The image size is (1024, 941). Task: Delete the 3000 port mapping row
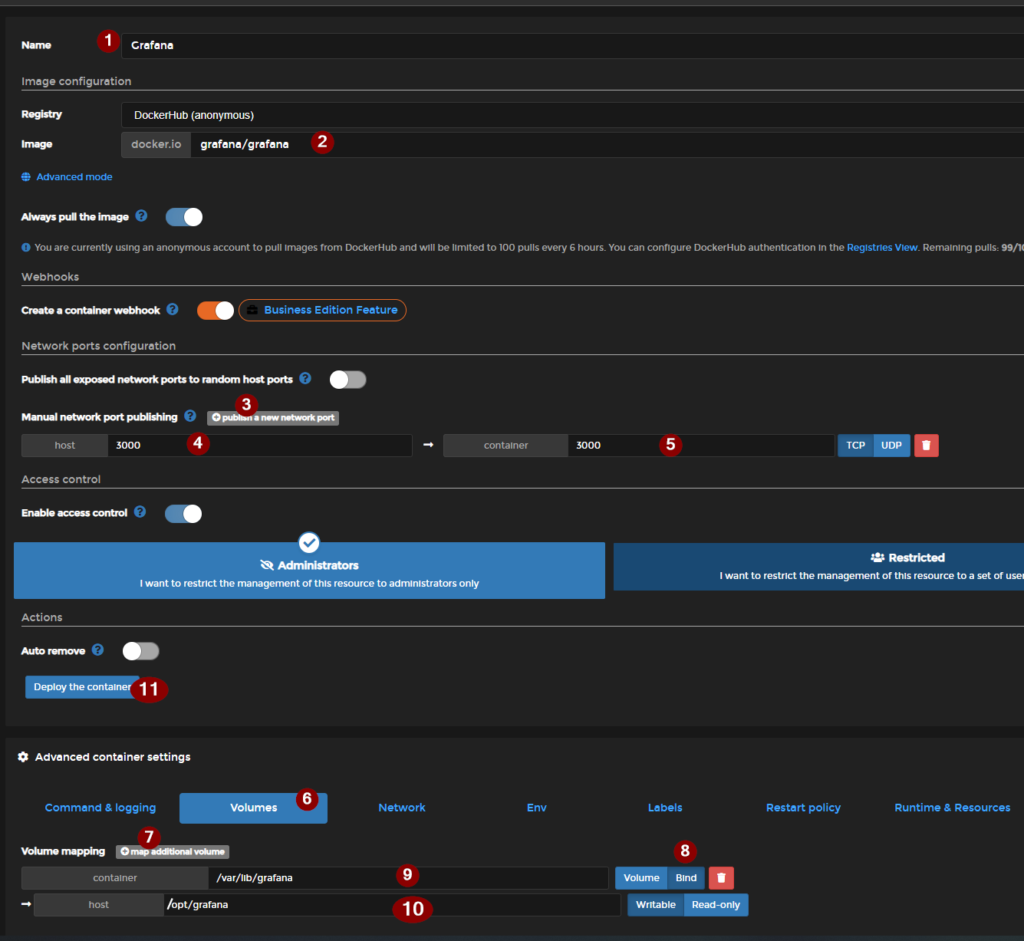click(x=926, y=445)
